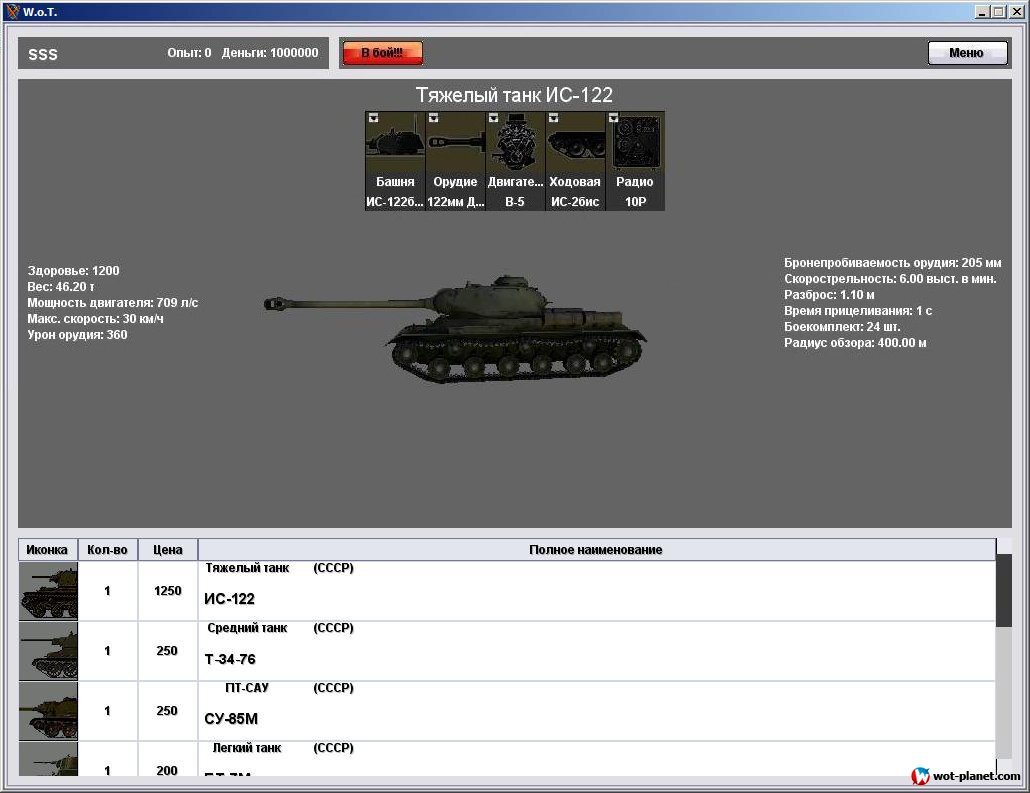Click the turret module image Башня
Screen dimensions: 1030x793
(x=395, y=141)
